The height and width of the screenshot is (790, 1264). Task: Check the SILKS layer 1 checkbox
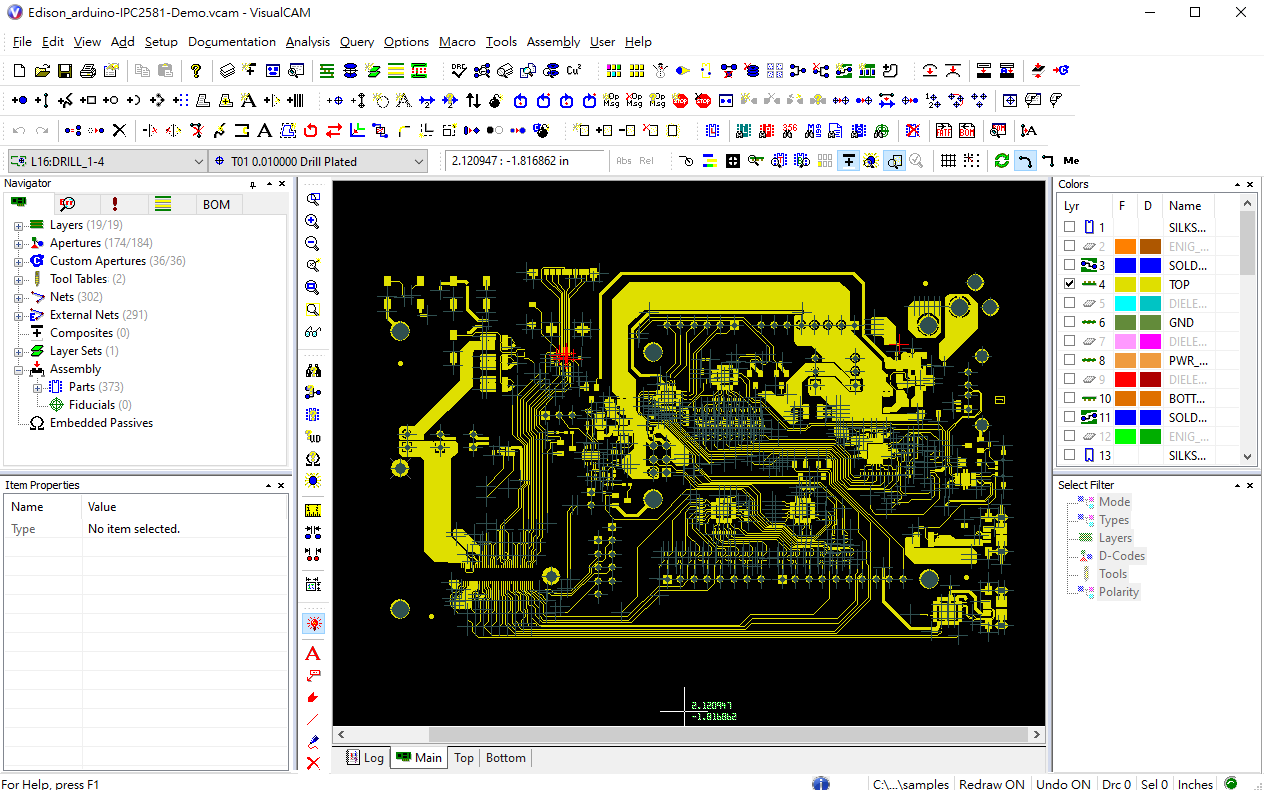(x=1070, y=228)
